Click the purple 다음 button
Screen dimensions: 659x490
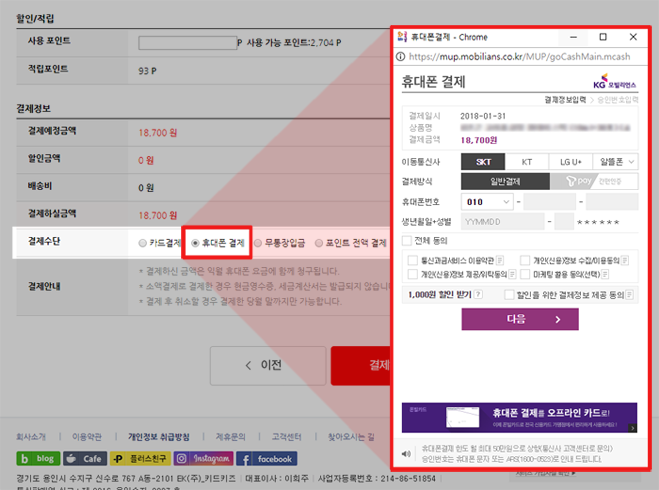pos(520,319)
